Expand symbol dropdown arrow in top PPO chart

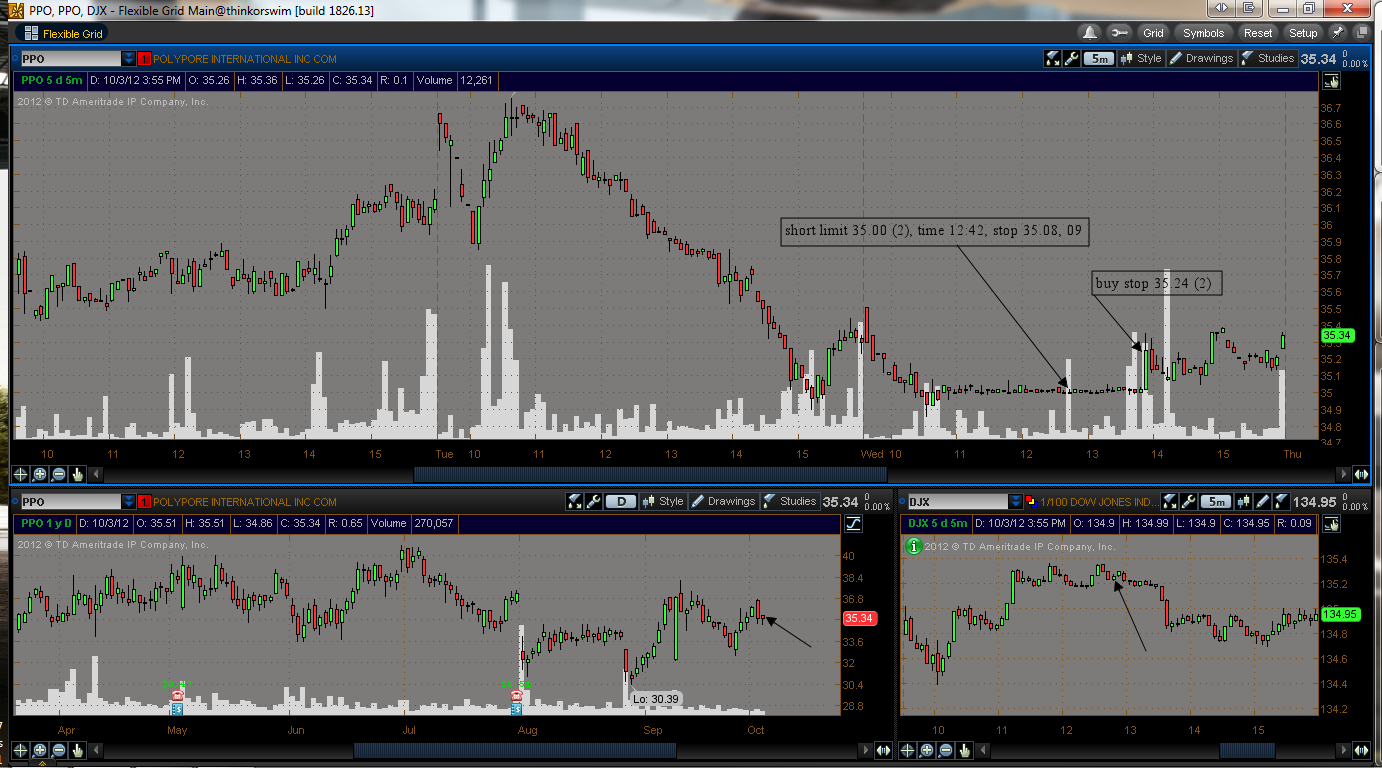coord(129,58)
